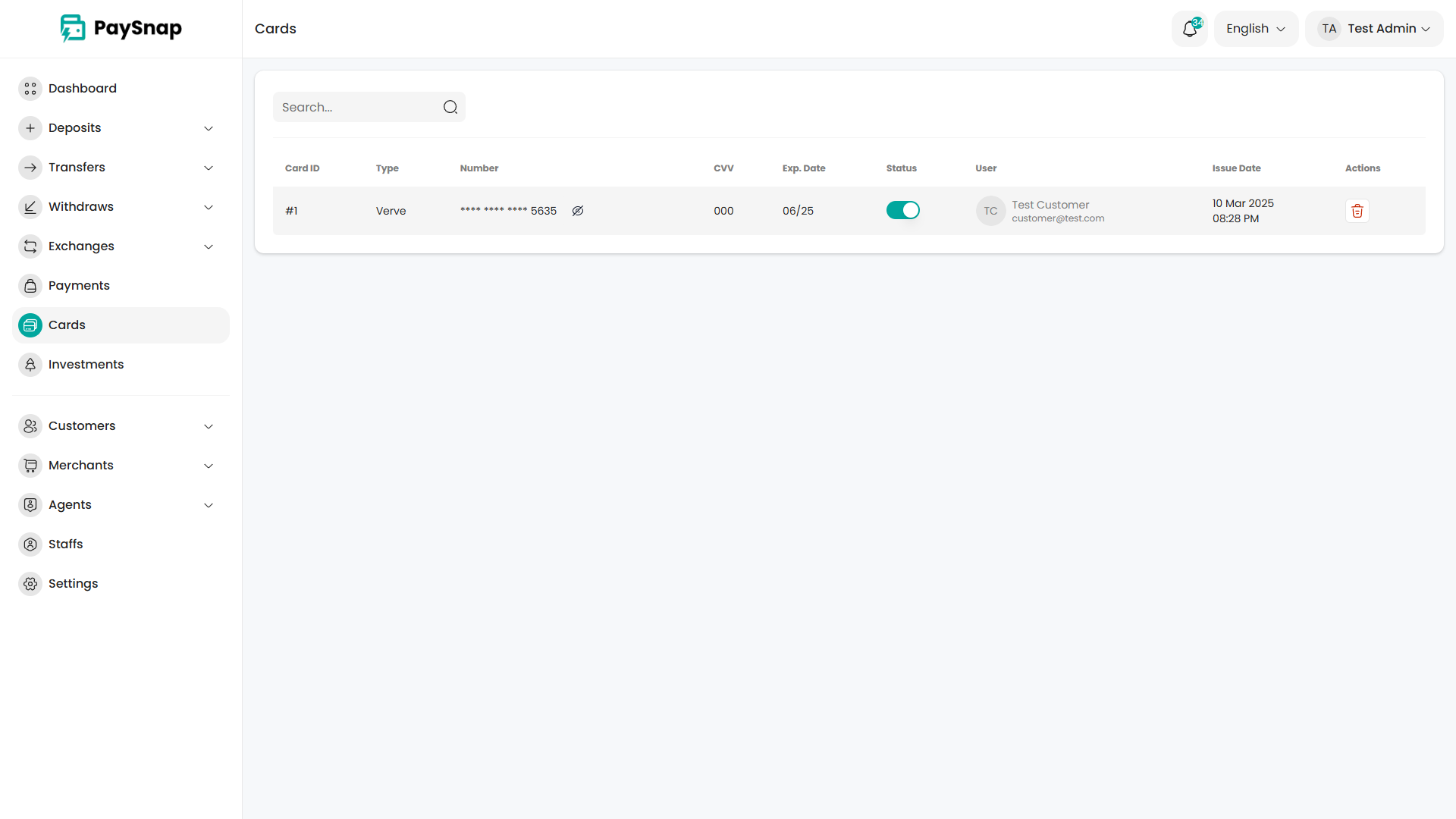Click the Investments sidebar icon

coord(30,365)
